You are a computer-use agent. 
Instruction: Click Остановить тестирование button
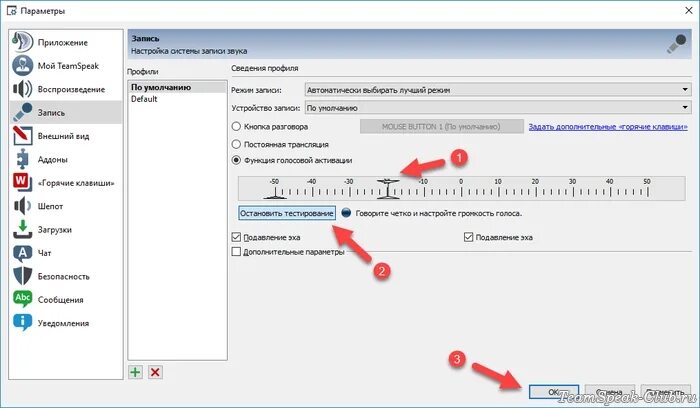click(x=287, y=213)
